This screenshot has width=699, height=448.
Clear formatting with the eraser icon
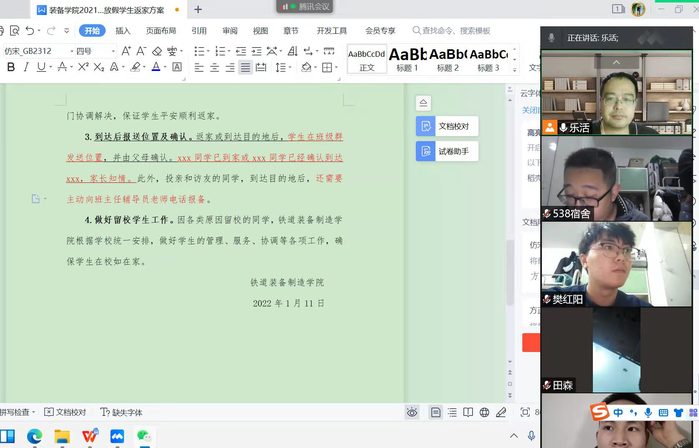click(x=157, y=51)
